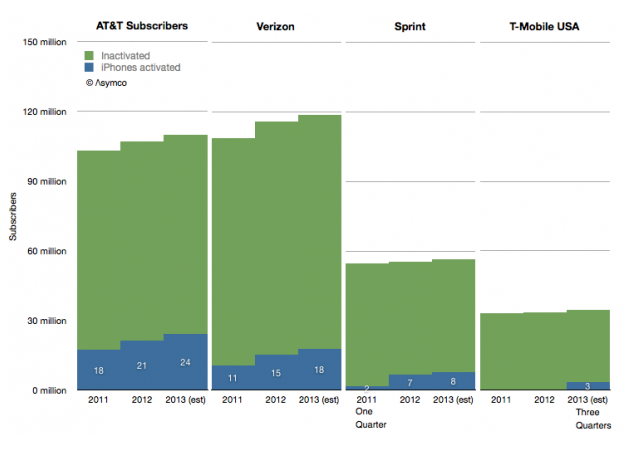The width and height of the screenshot is (629, 455).
Task: Click the 3 data label in T-Mobile chart
Action: pyautogui.click(x=588, y=386)
